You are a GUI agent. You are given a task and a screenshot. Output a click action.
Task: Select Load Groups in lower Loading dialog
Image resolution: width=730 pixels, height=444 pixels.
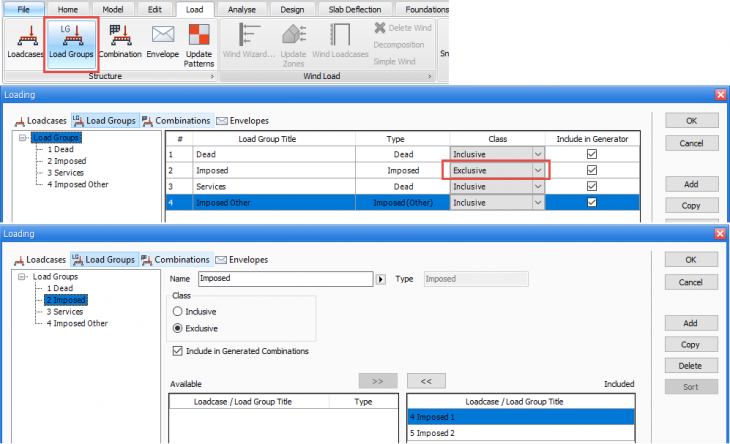point(104,260)
